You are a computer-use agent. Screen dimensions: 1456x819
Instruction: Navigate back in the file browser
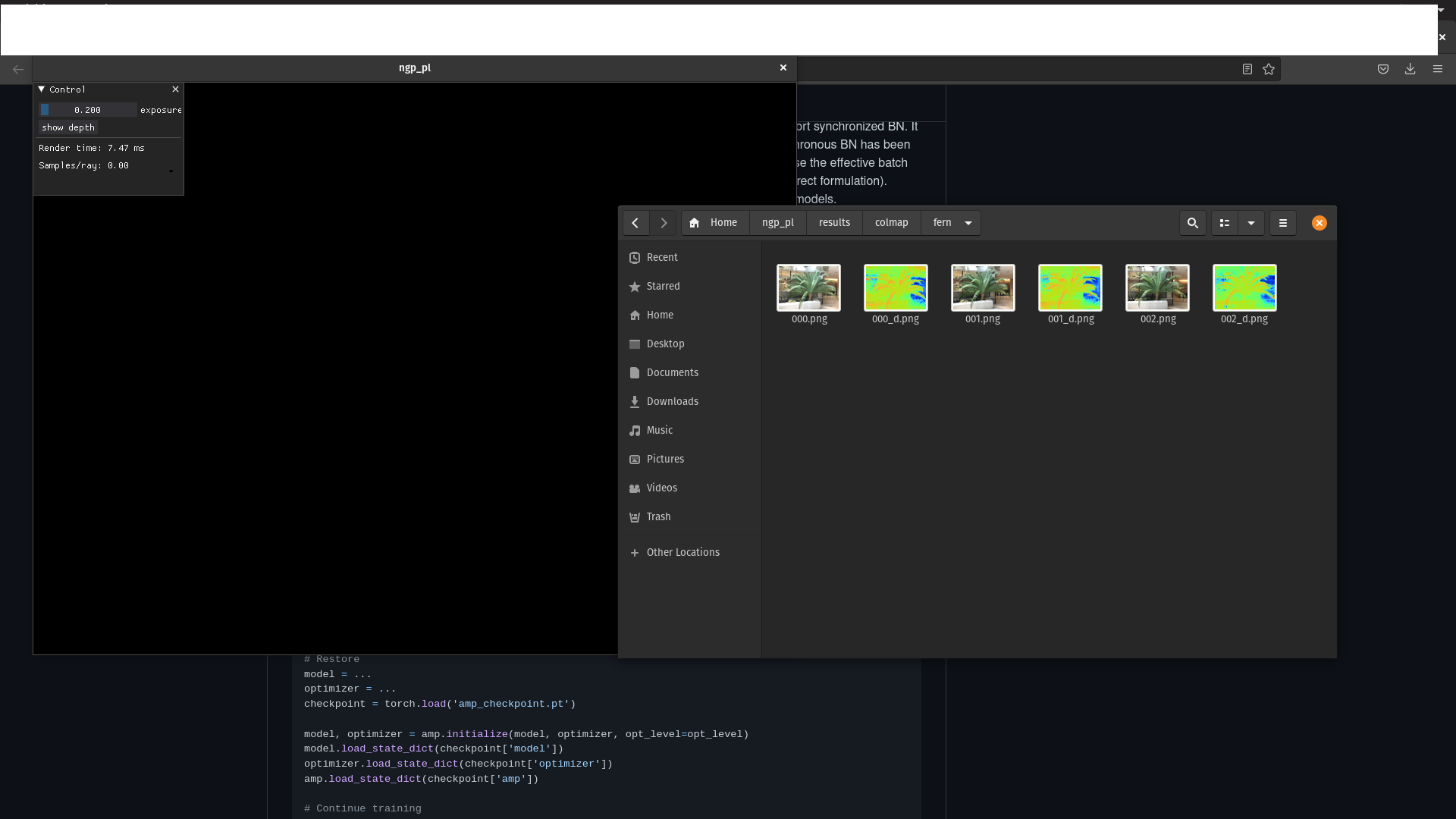point(635,223)
